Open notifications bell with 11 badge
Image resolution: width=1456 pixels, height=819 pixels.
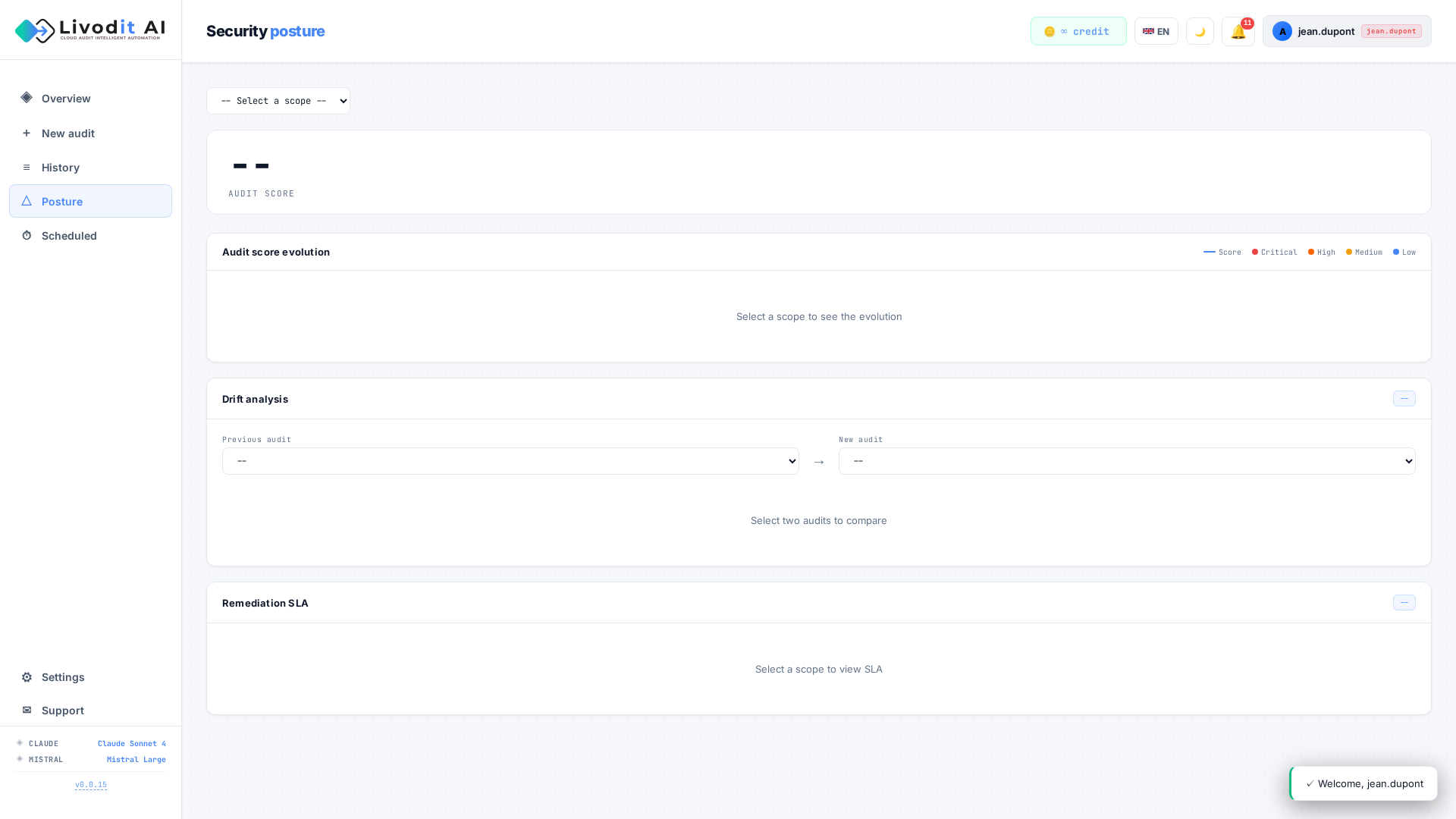click(1238, 32)
